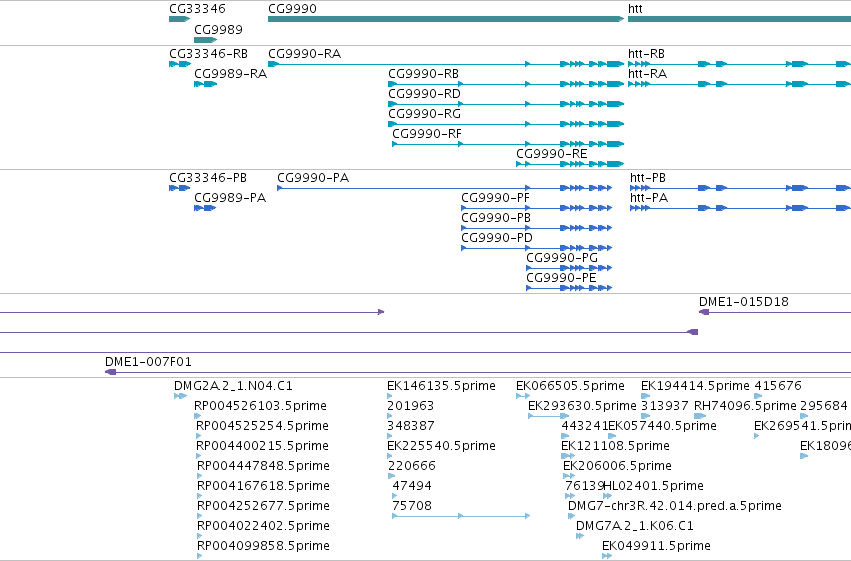Select EST RH74096.5prime
The height and width of the screenshot is (561, 851).
click(745, 406)
